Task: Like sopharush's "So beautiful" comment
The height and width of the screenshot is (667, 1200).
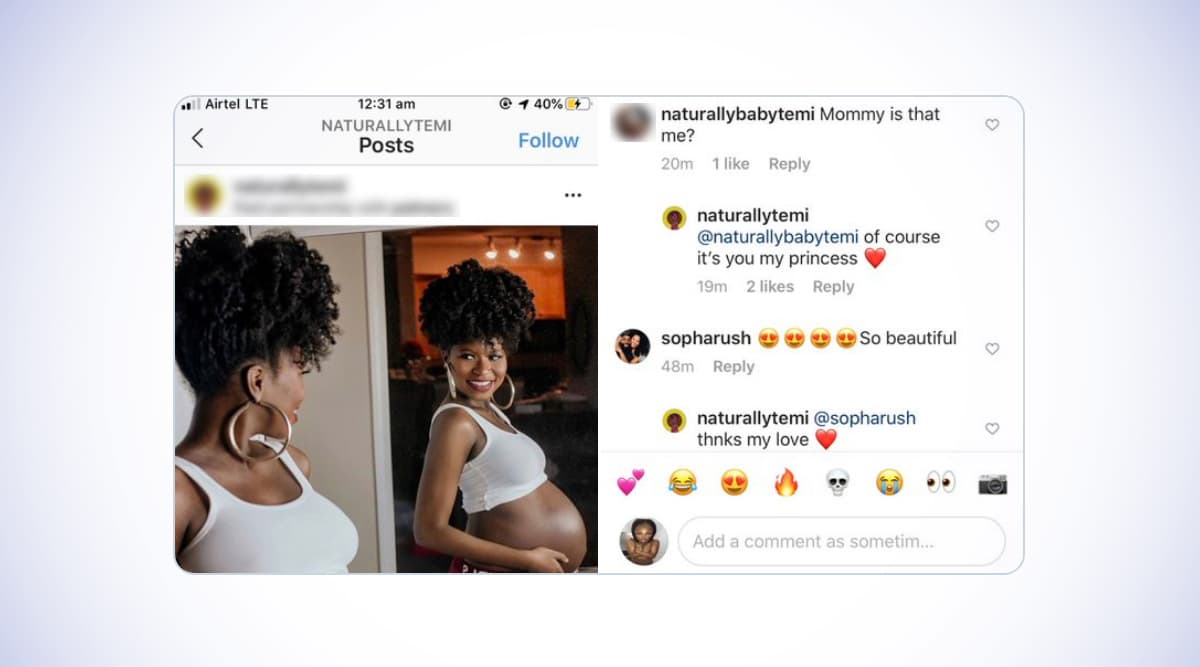Action: (x=992, y=349)
